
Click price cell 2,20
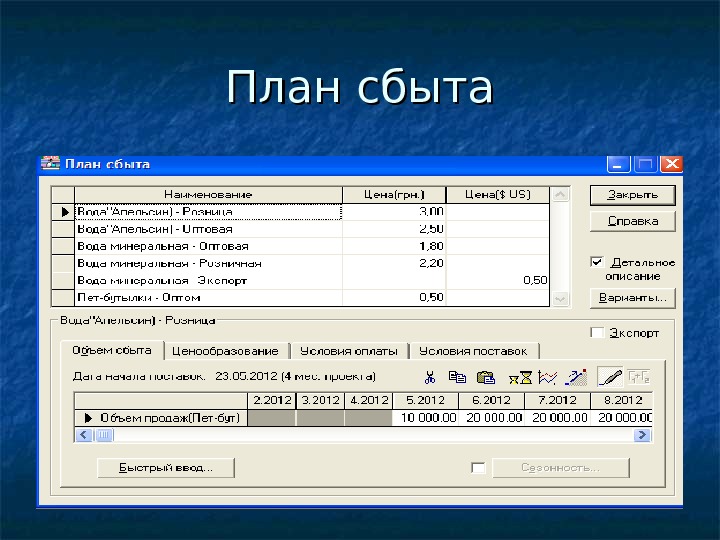[x=394, y=263]
